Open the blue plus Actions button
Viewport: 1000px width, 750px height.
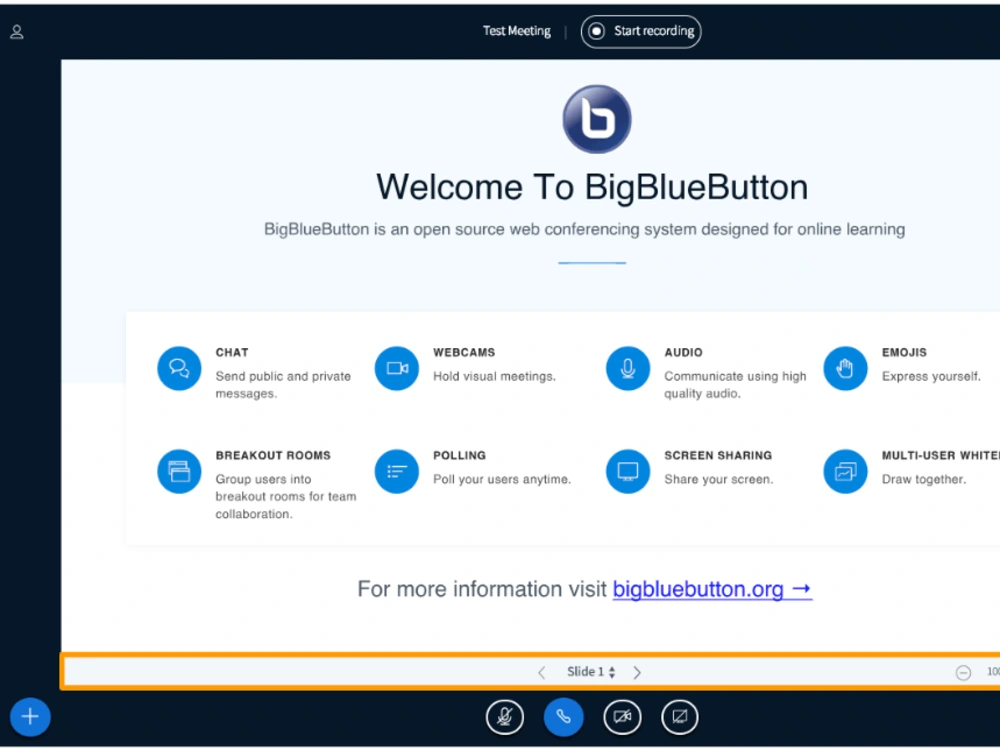tap(30, 717)
